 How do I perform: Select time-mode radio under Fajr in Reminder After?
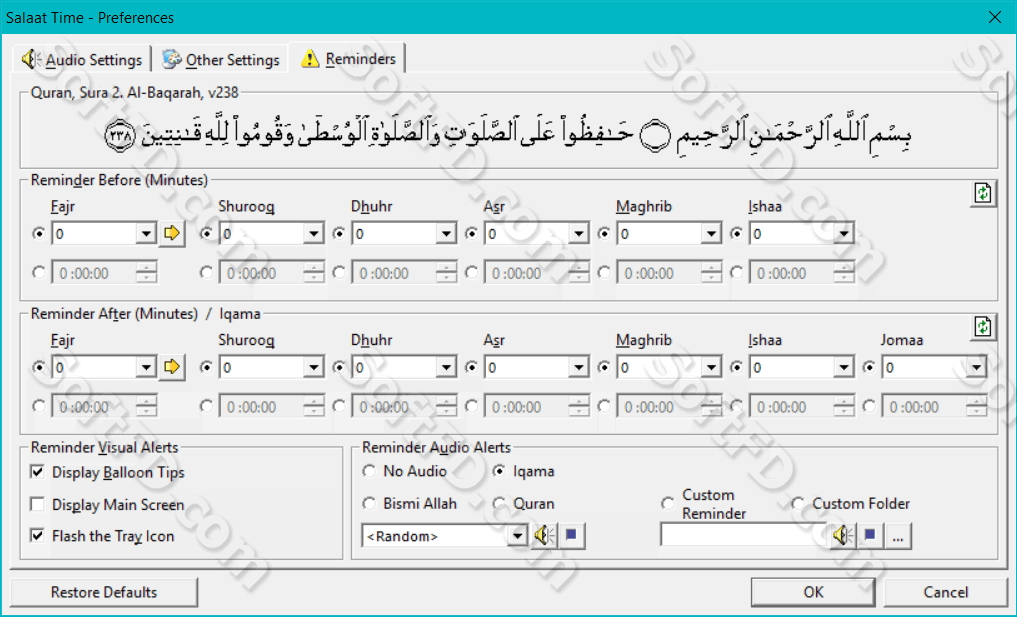[39, 406]
